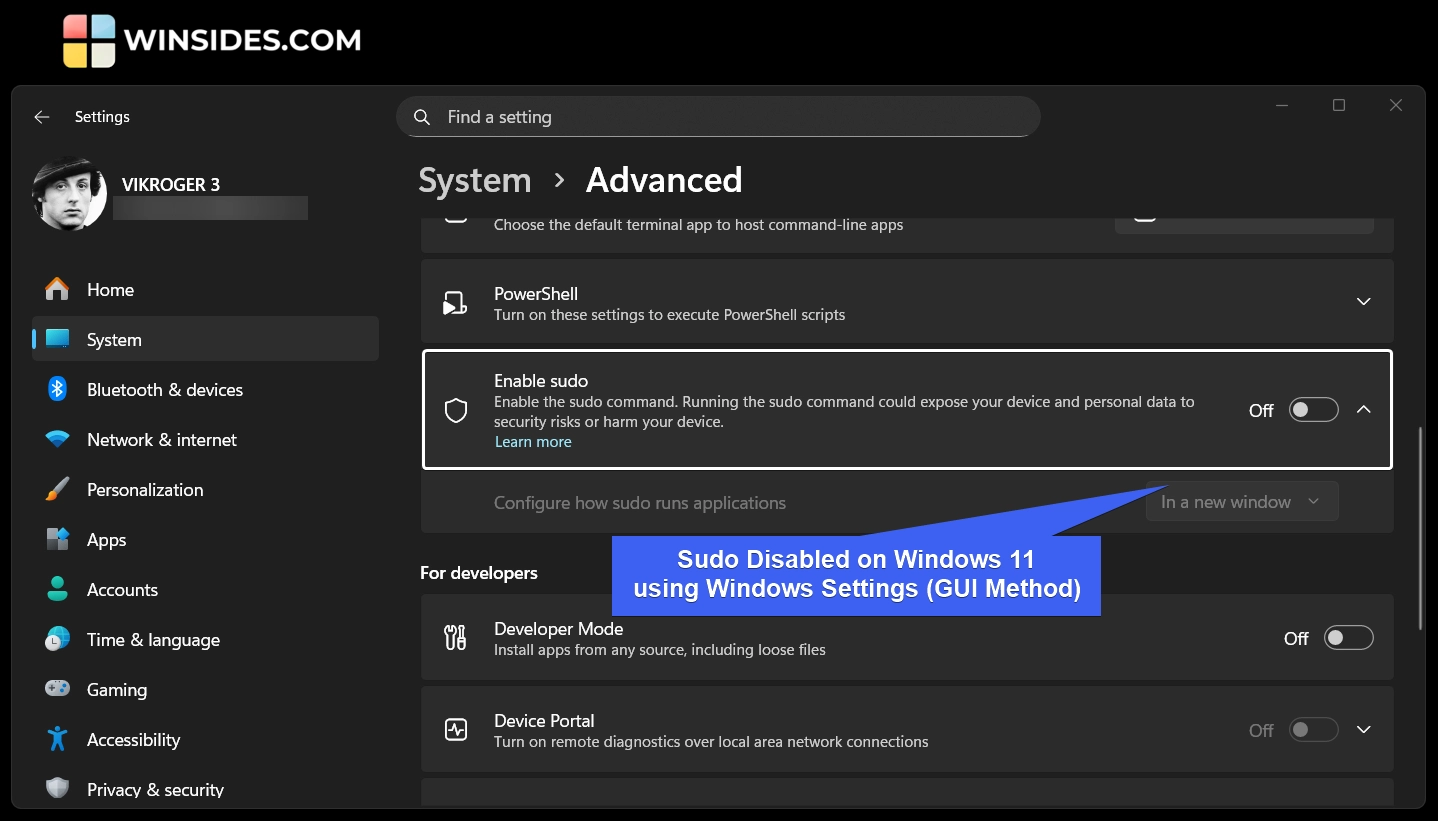Viewport: 1438px width, 821px height.
Task: Maximize the Settings window
Action: coord(1339,105)
